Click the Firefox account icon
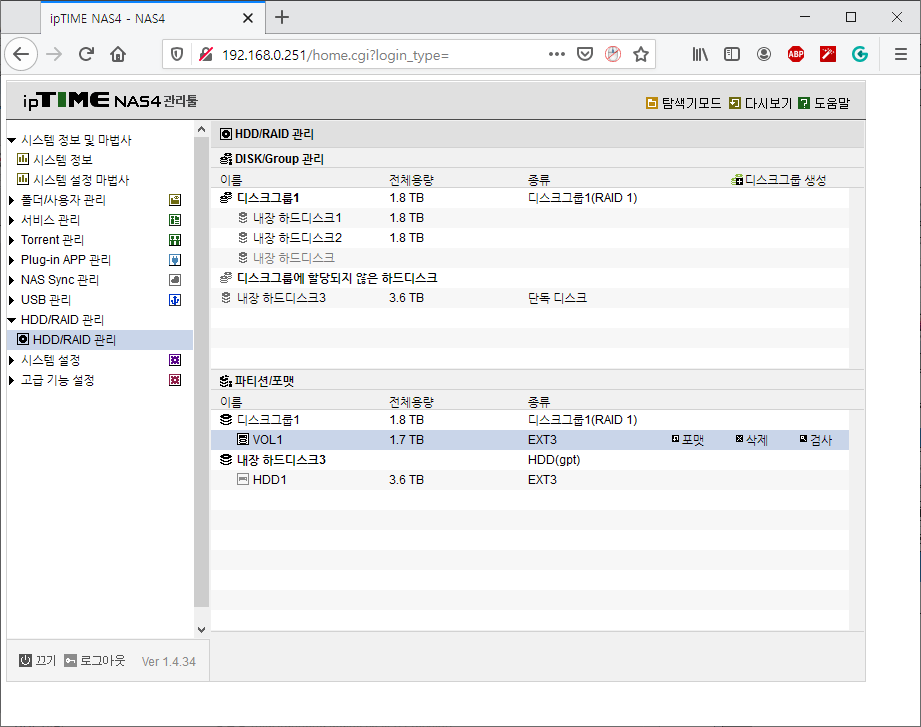This screenshot has height=727, width=921. coord(764,55)
